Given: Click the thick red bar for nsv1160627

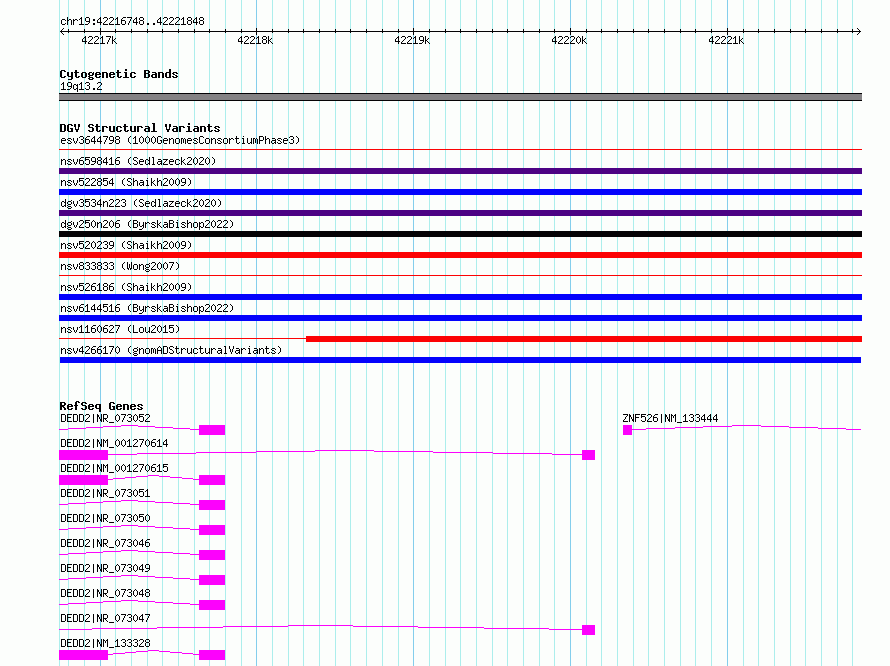Looking at the screenshot, I should [x=584, y=339].
